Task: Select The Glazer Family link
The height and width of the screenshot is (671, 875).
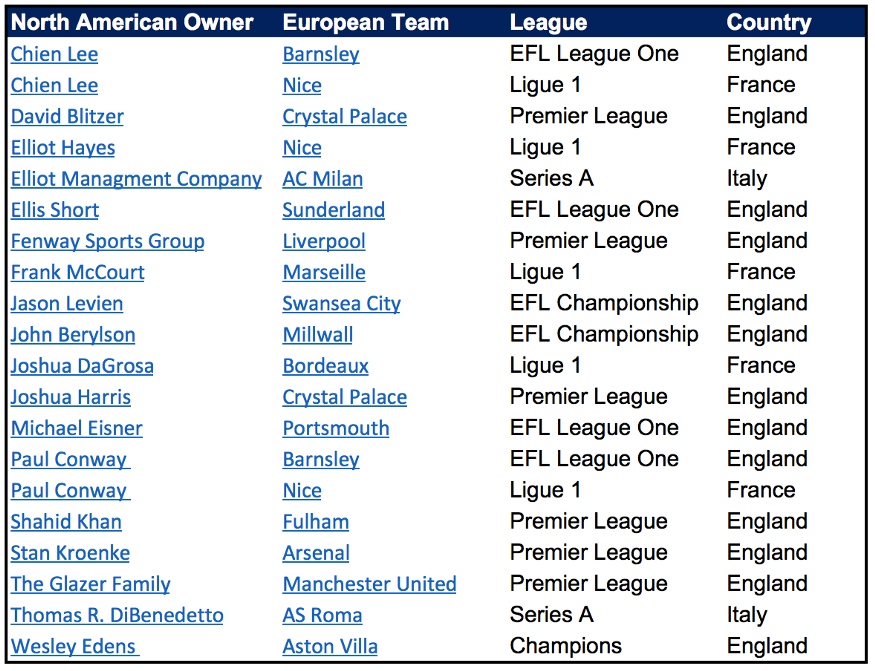Action: 90,584
